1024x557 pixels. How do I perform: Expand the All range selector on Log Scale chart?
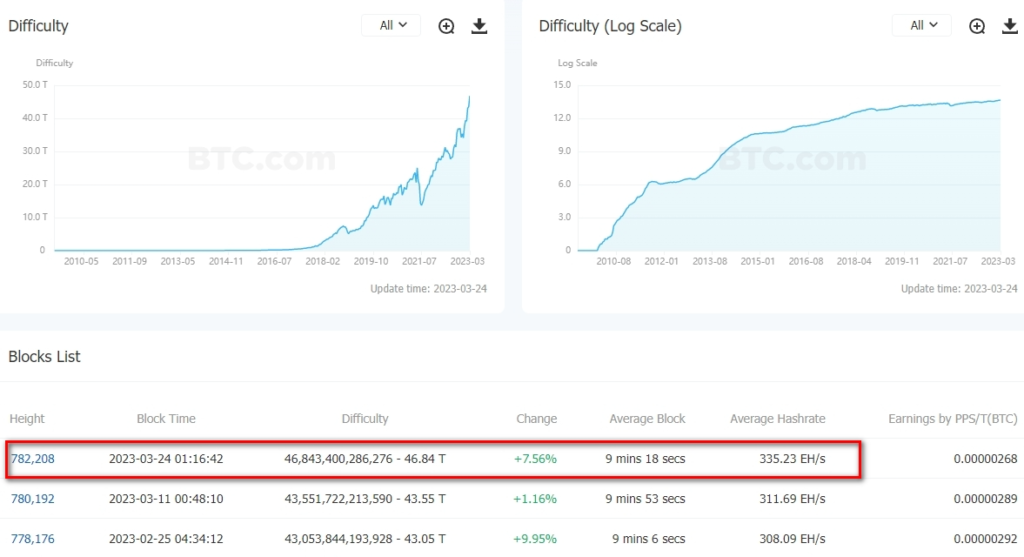[x=922, y=26]
